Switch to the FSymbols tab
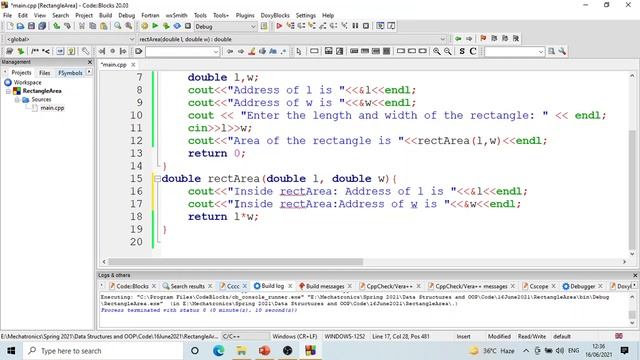 click(70, 73)
